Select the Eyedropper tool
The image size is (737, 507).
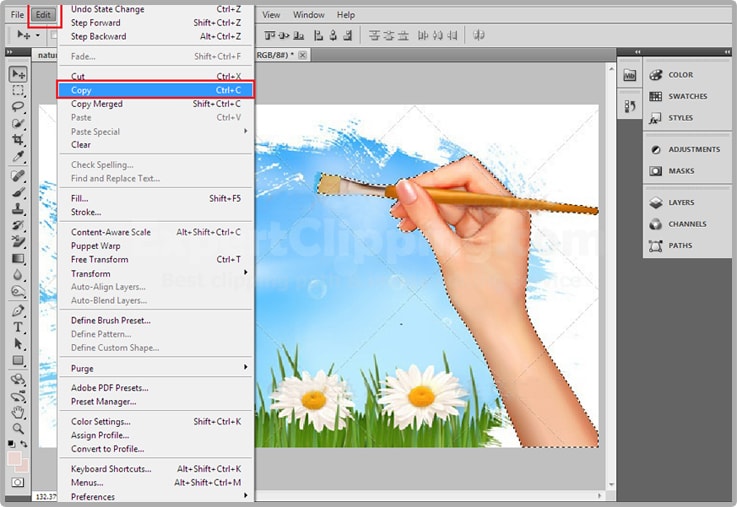[18, 156]
